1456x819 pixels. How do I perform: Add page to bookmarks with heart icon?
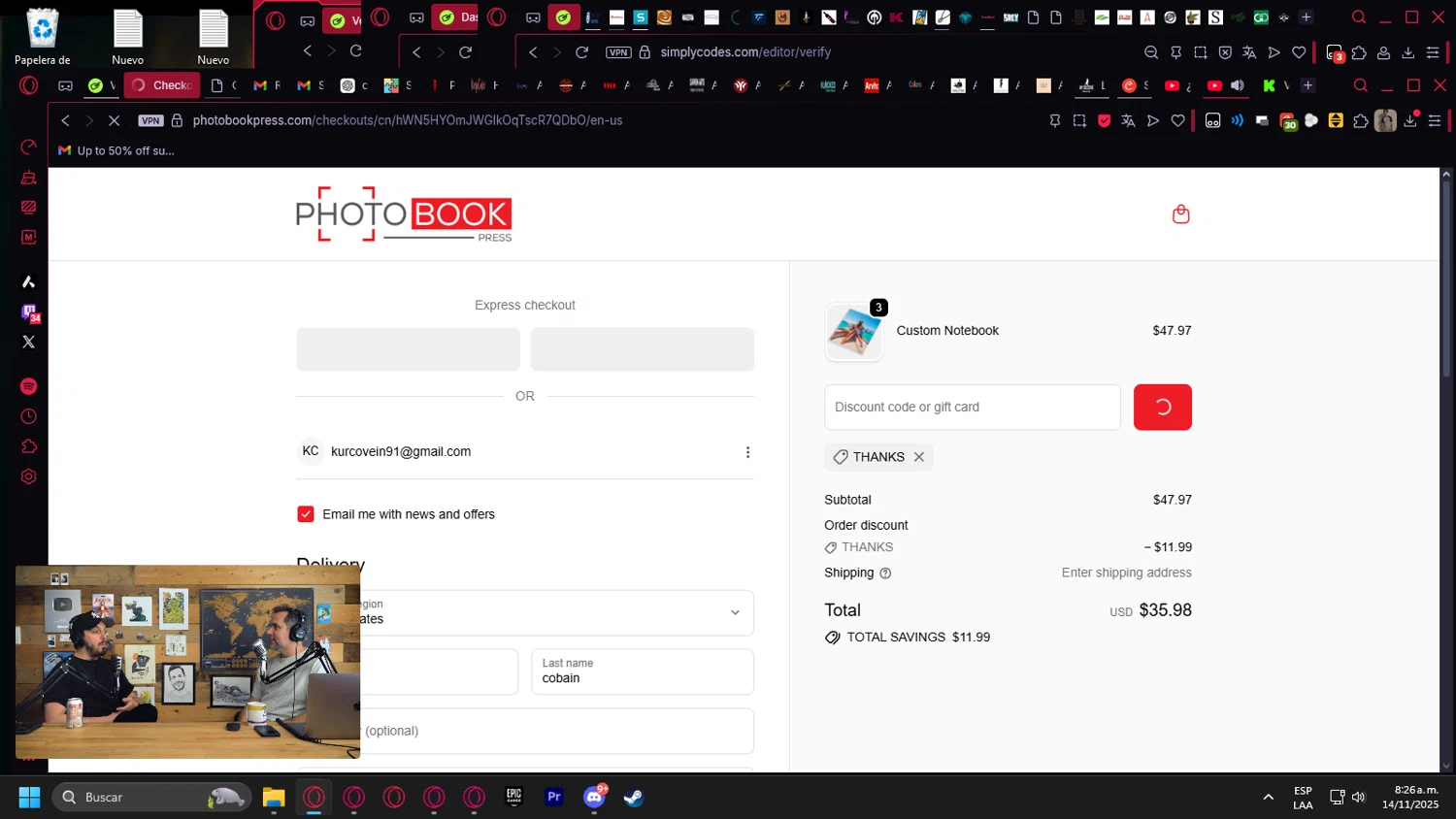tap(1177, 121)
